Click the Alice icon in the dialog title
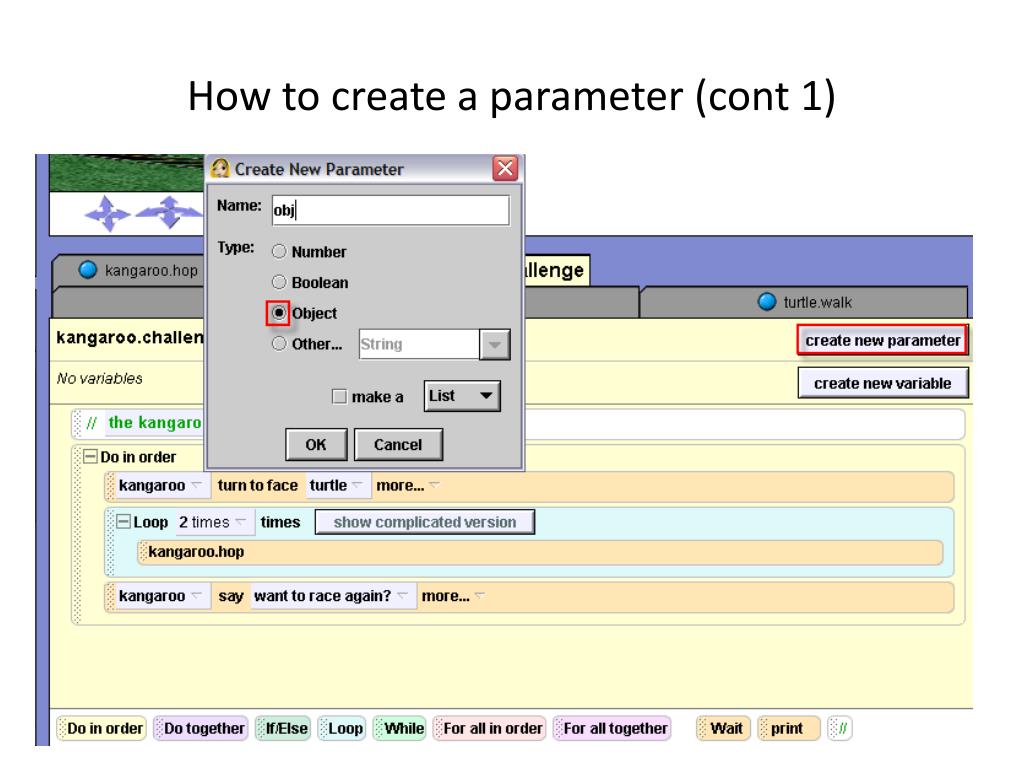The height and width of the screenshot is (768, 1024). pos(220,168)
